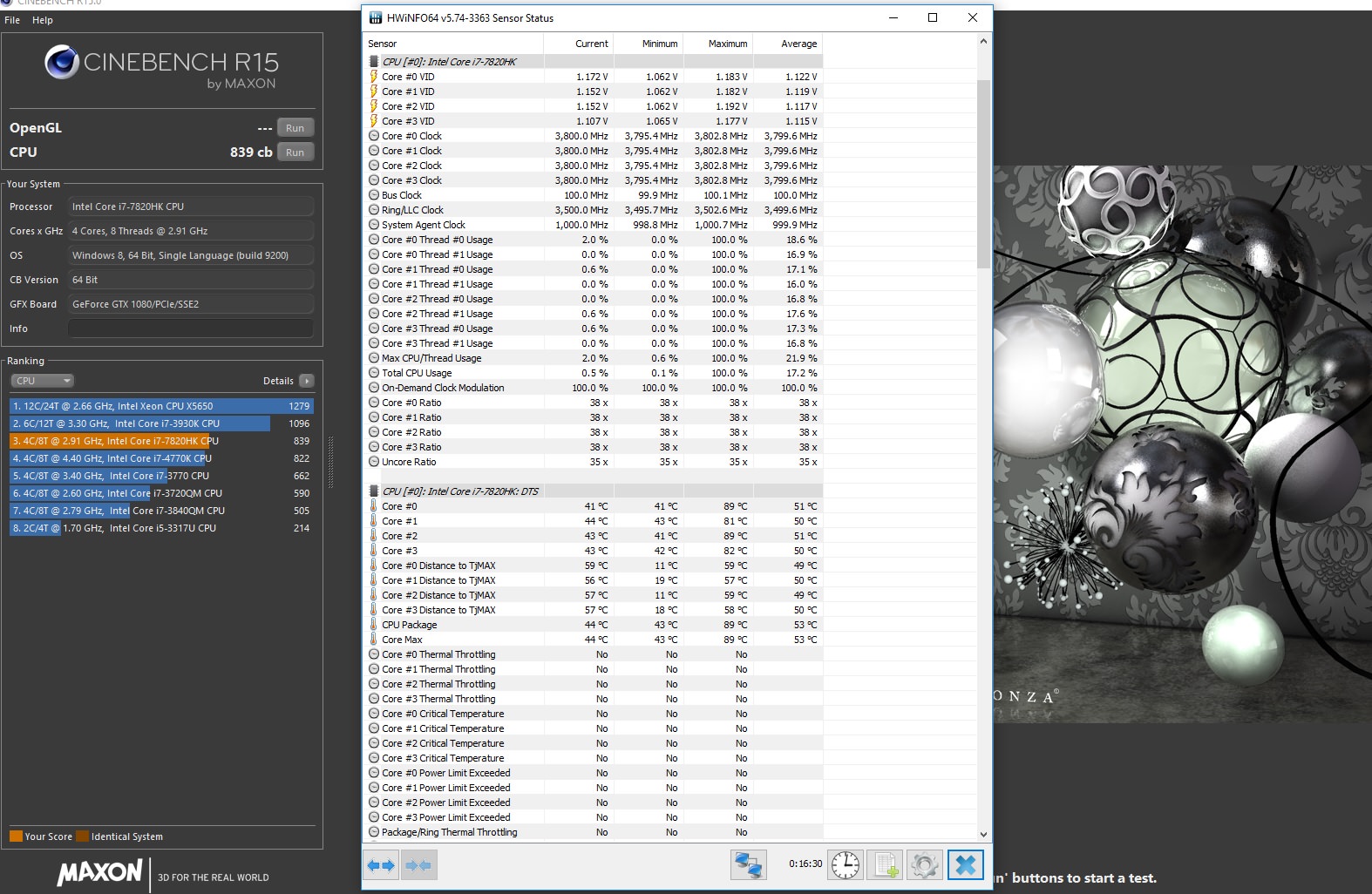The image size is (1372, 894).
Task: Open the File menu in Cinebench
Action: pos(12,20)
